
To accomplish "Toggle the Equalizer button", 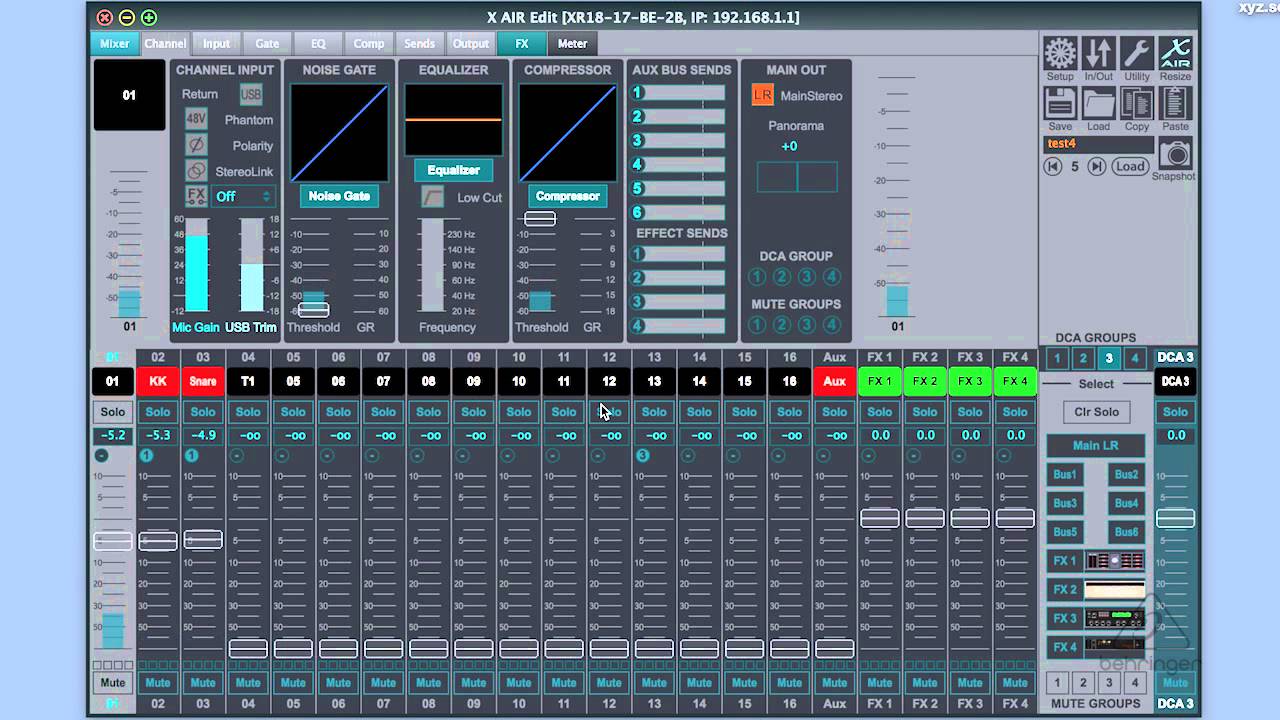I will point(453,170).
